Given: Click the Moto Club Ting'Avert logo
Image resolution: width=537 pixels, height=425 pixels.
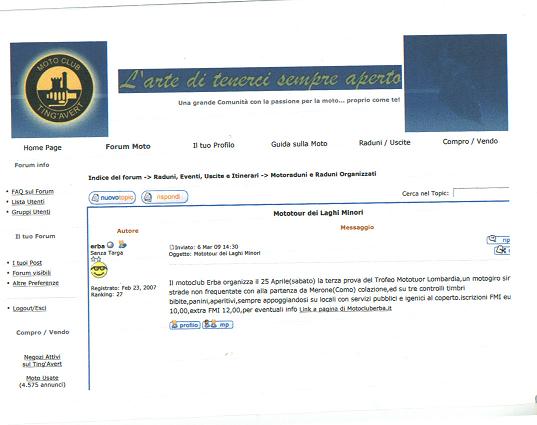Looking at the screenshot, I should [x=59, y=89].
